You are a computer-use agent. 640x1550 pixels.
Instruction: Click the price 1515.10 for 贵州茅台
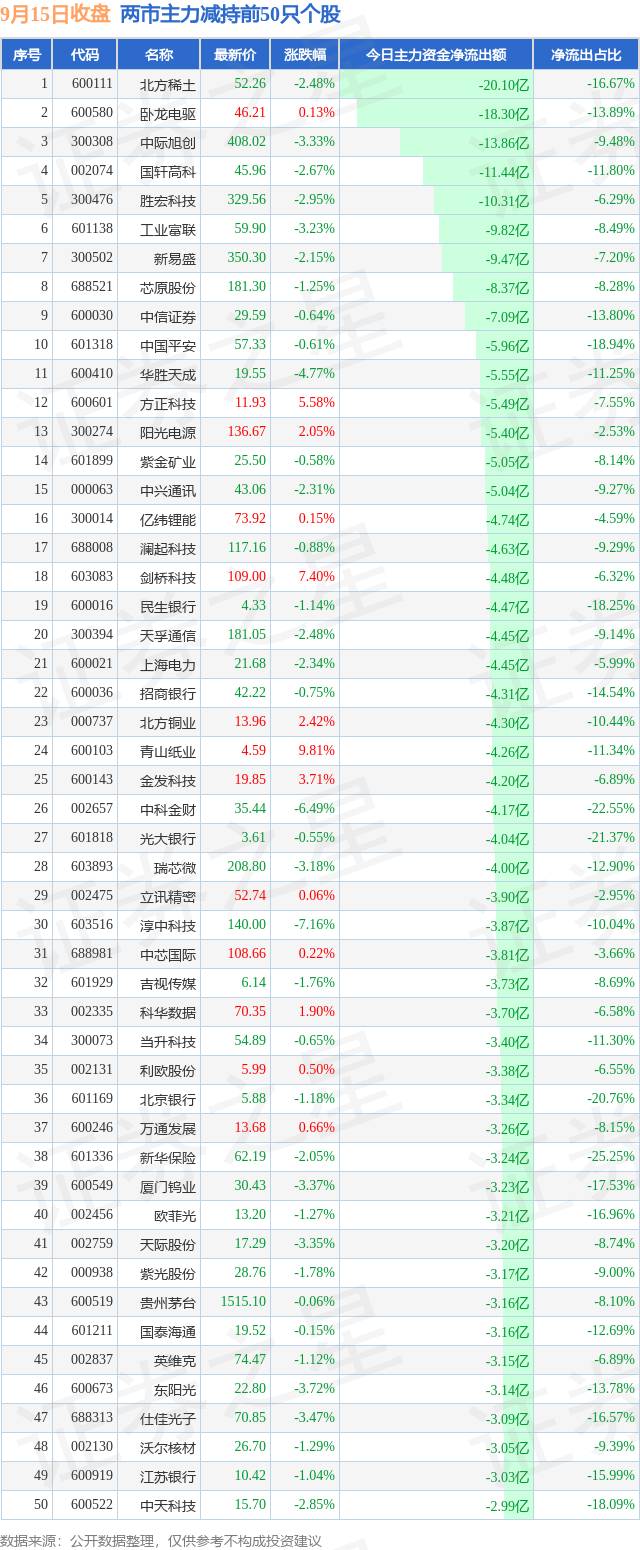(244, 1301)
